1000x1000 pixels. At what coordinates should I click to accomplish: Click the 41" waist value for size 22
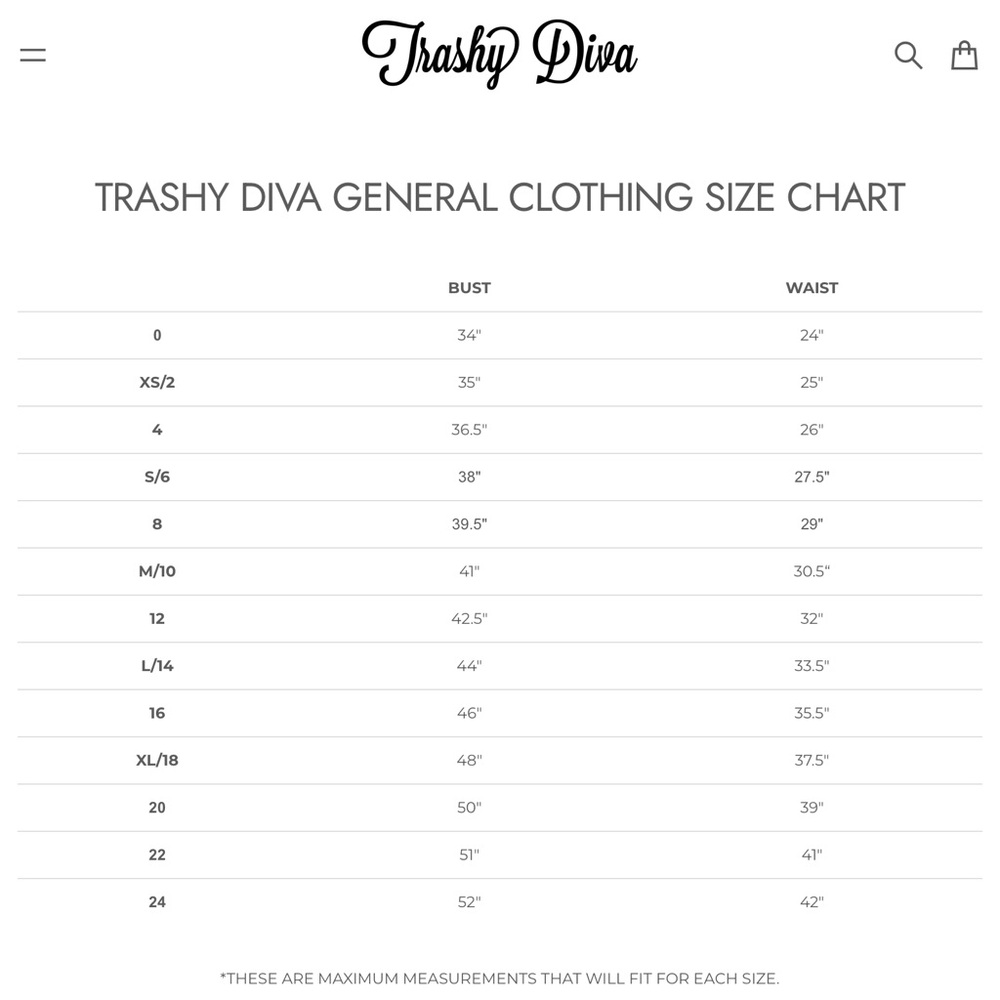(811, 855)
